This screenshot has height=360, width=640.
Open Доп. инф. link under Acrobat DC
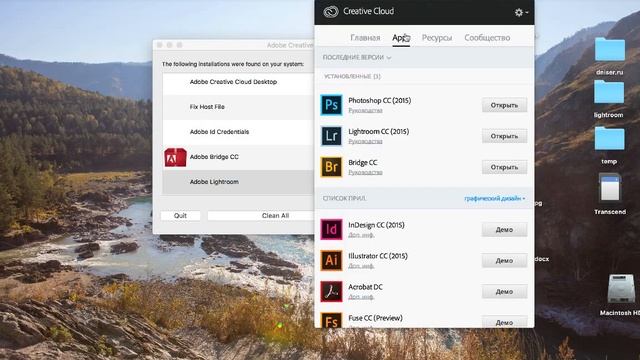pos(361,297)
